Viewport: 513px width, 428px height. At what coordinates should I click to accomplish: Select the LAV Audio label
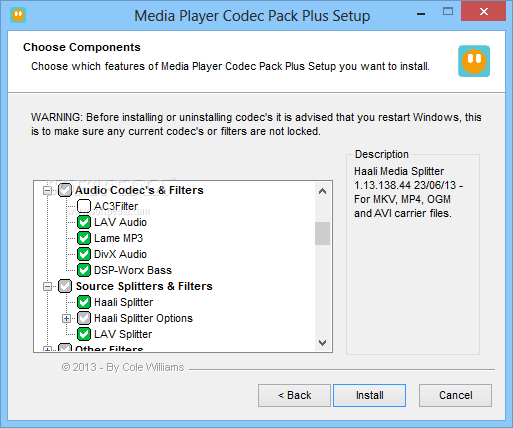120,222
